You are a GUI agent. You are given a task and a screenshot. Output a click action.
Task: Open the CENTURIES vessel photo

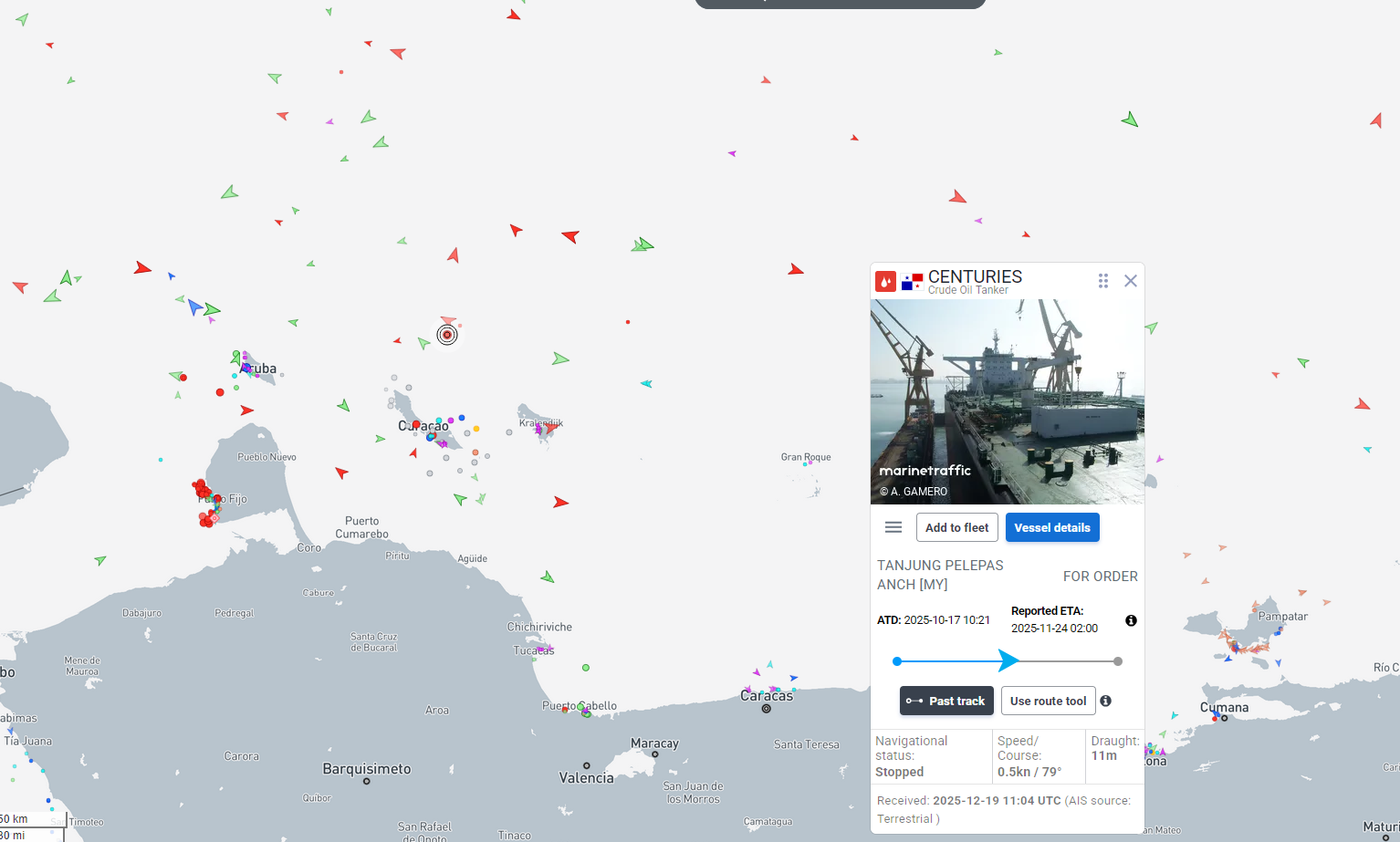(x=1008, y=401)
